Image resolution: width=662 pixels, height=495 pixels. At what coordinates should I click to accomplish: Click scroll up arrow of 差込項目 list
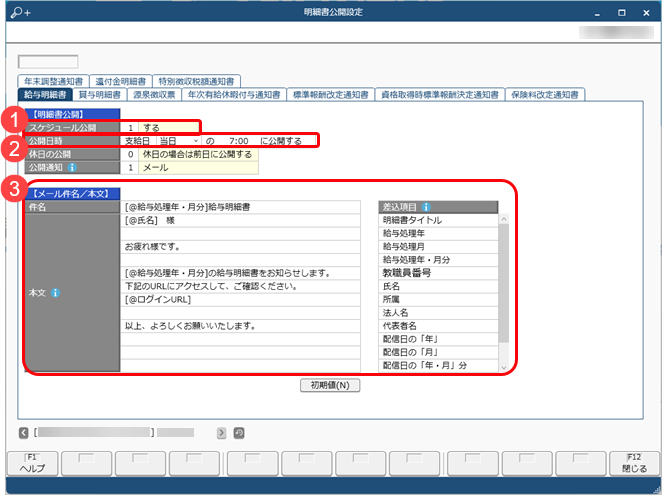pyautogui.click(x=504, y=219)
